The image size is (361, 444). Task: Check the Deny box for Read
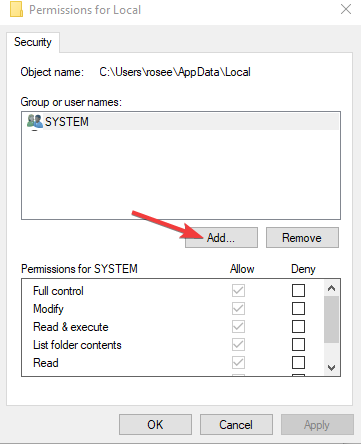click(298, 362)
